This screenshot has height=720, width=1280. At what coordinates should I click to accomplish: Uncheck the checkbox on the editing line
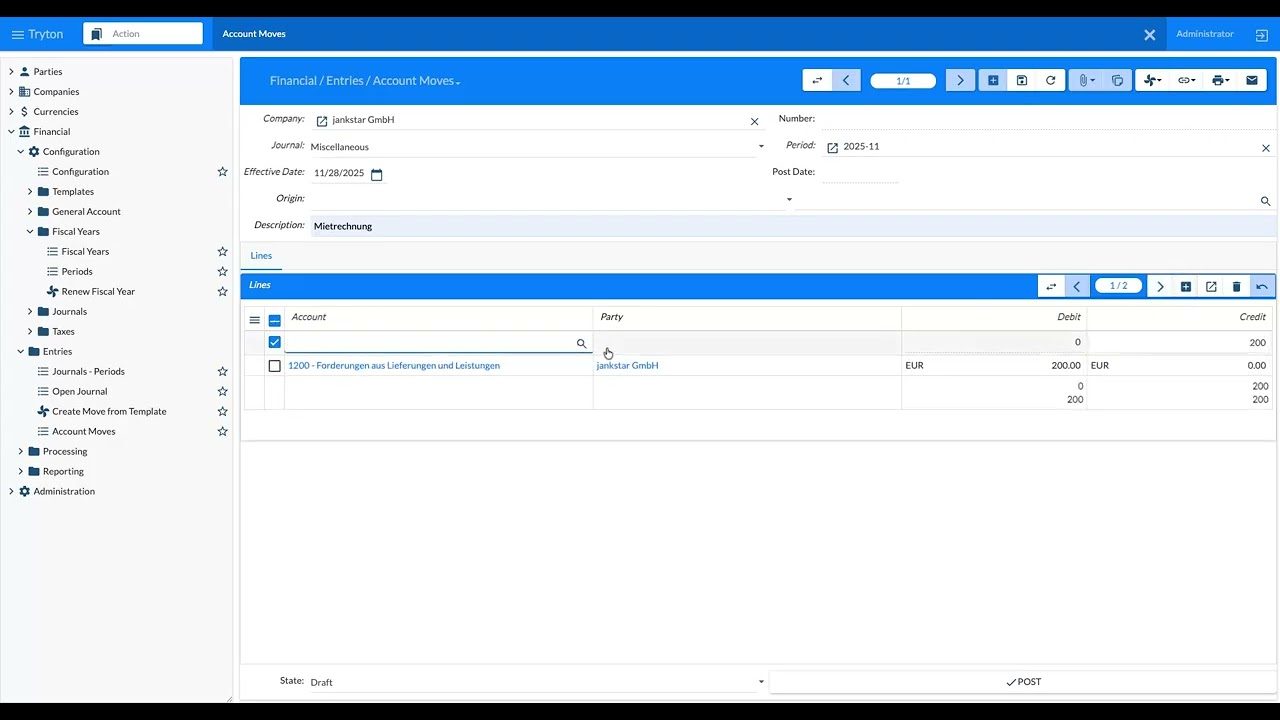click(275, 342)
